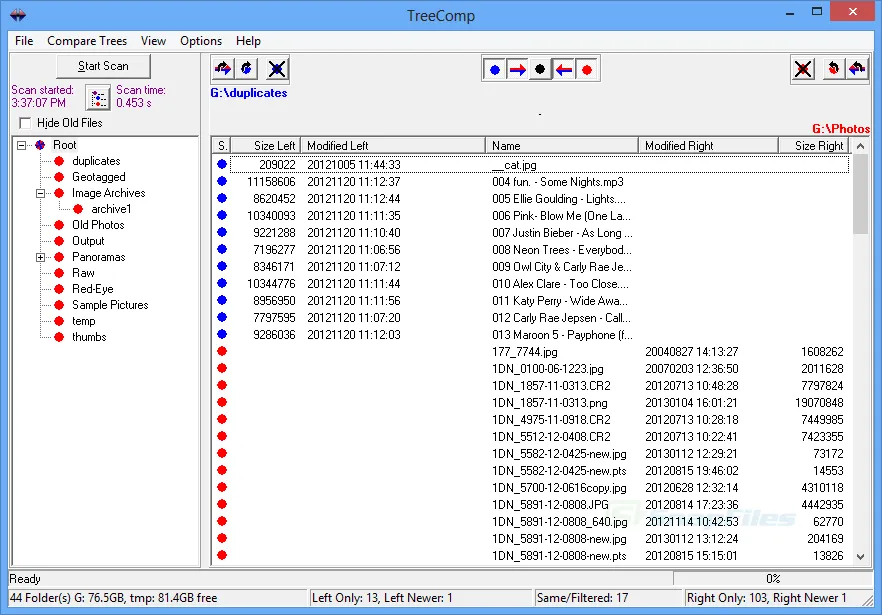The width and height of the screenshot is (882, 615).
Task: Select the Sample Pictures folder in the tree
Action: [x=110, y=305]
